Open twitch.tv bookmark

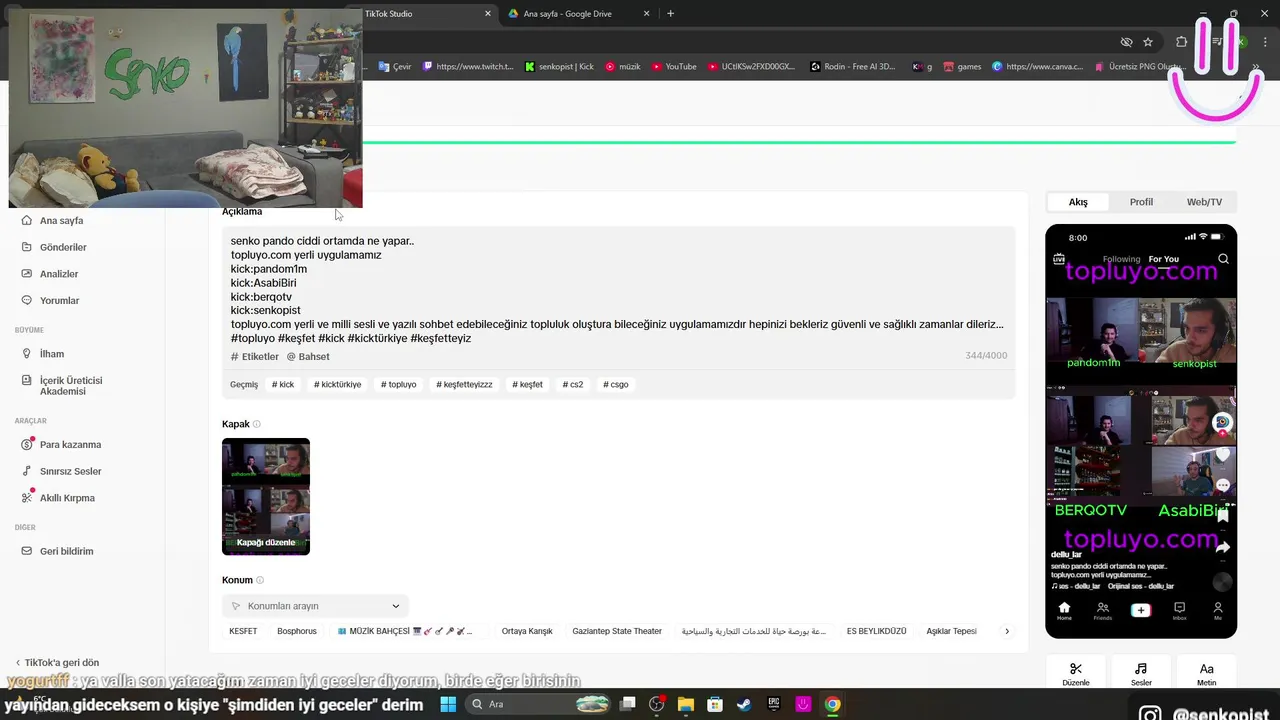click(x=467, y=67)
